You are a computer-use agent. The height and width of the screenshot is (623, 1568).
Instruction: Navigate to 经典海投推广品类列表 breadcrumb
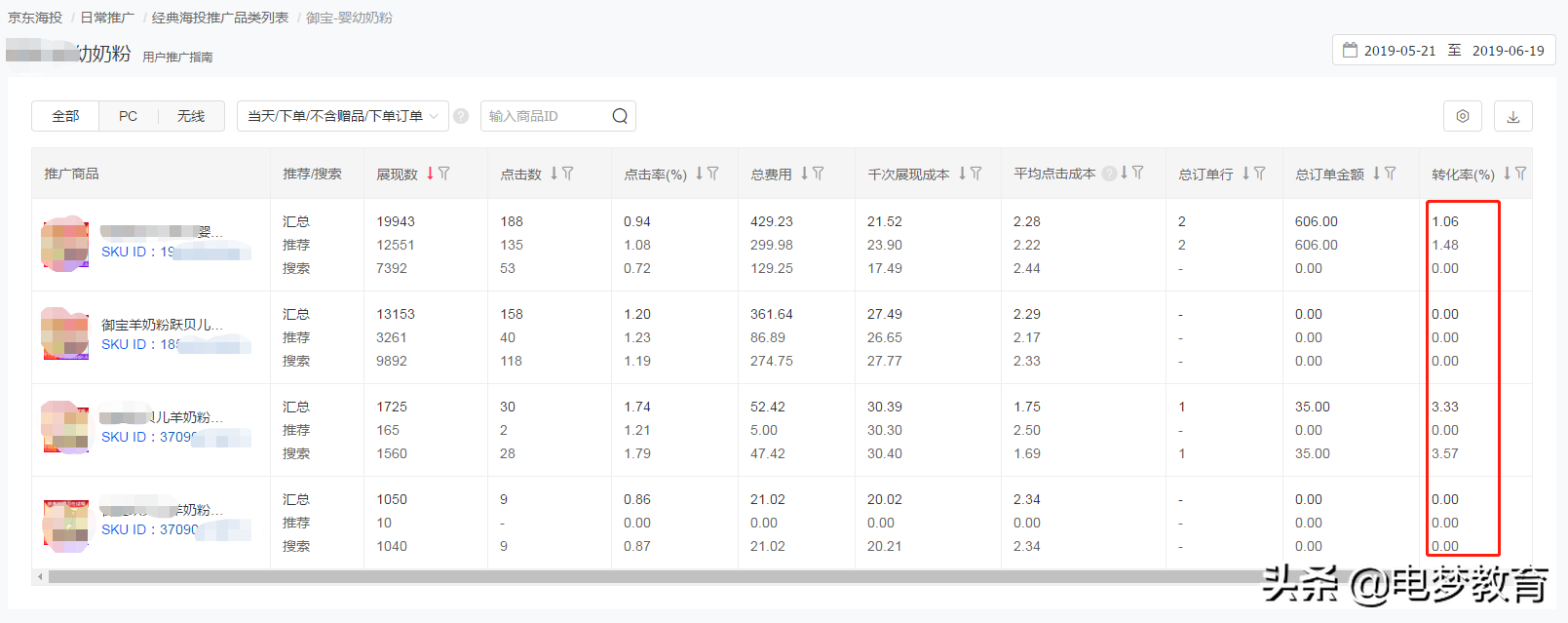220,18
